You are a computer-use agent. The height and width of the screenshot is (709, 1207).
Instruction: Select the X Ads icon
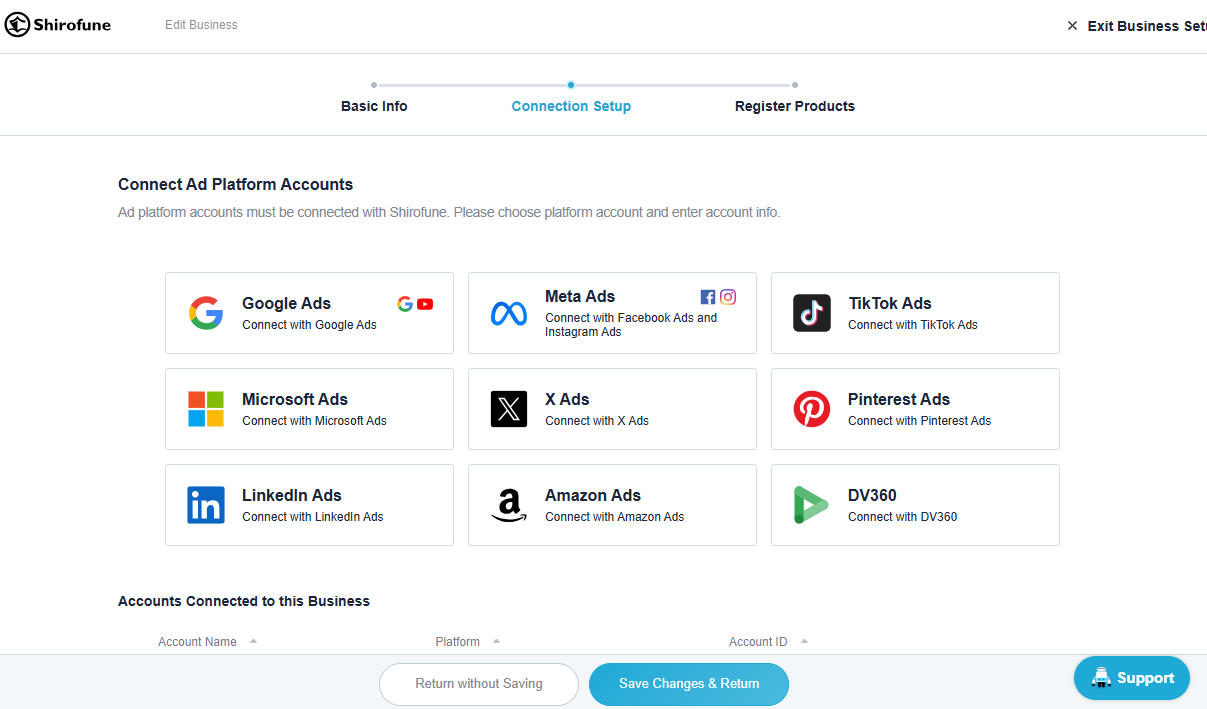[509, 409]
